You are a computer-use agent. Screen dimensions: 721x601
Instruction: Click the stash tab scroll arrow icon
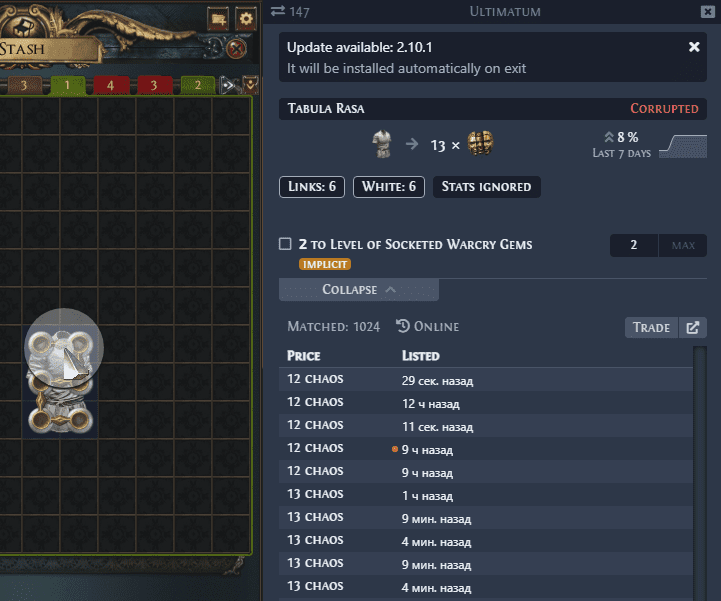[228, 85]
